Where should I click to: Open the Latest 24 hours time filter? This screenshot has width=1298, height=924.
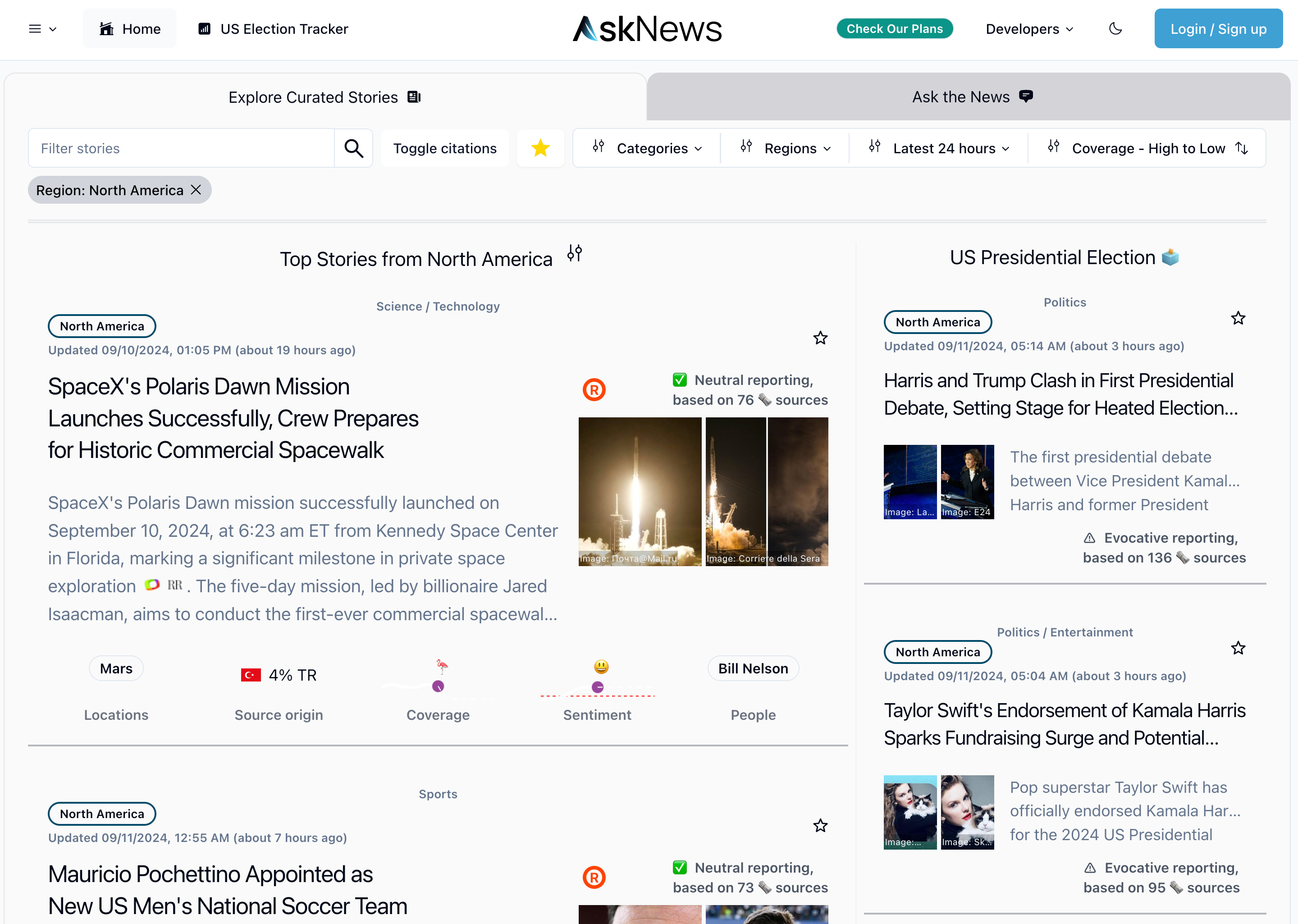pos(937,148)
